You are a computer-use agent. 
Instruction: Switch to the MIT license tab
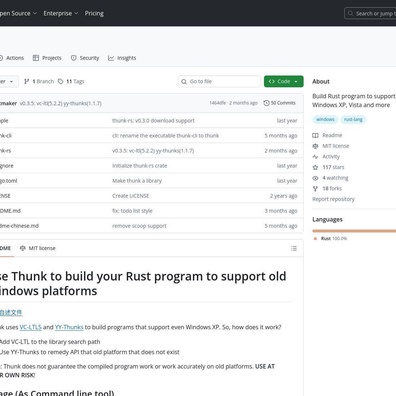tap(38, 248)
